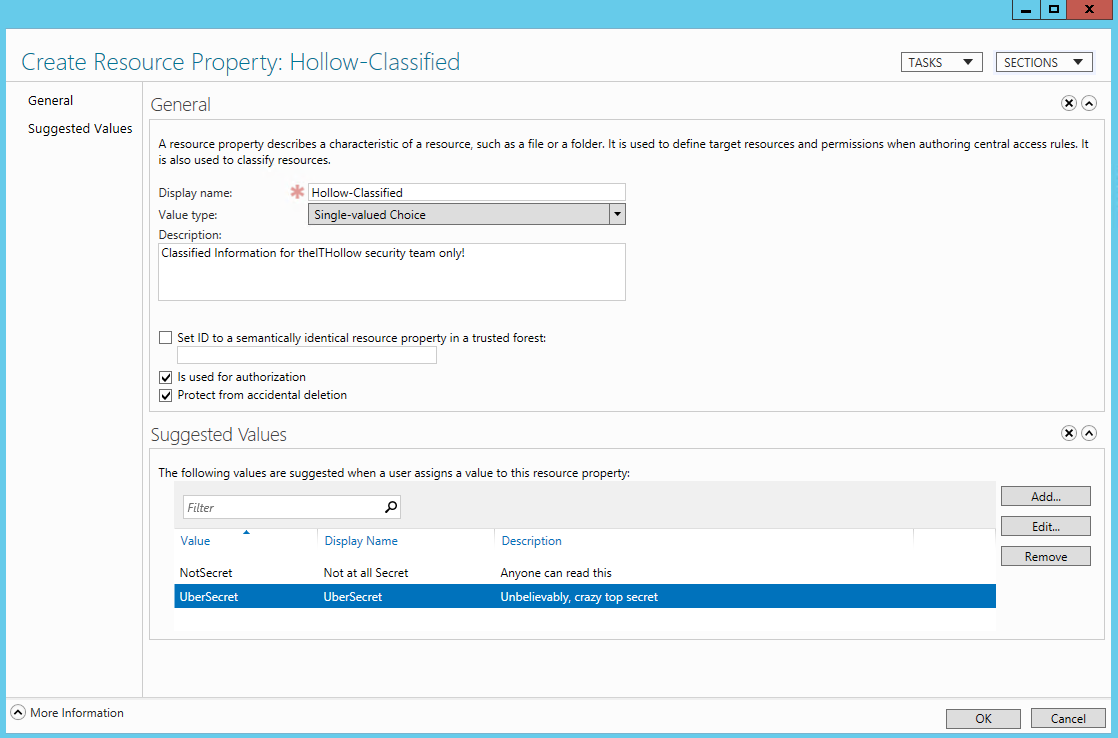
Task: Collapse the Suggested Values section using the chevron
Action: (1089, 433)
